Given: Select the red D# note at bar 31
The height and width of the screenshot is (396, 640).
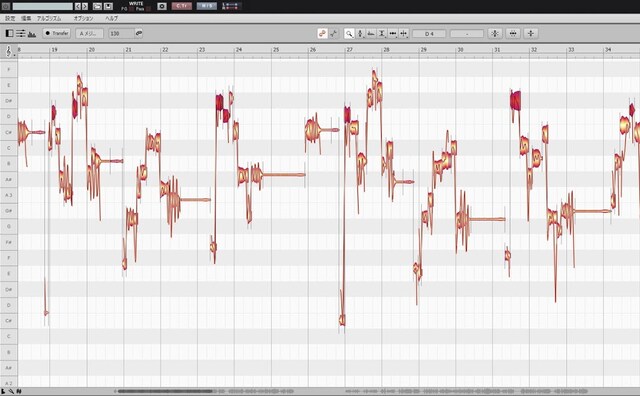Looking at the screenshot, I should 516,100.
